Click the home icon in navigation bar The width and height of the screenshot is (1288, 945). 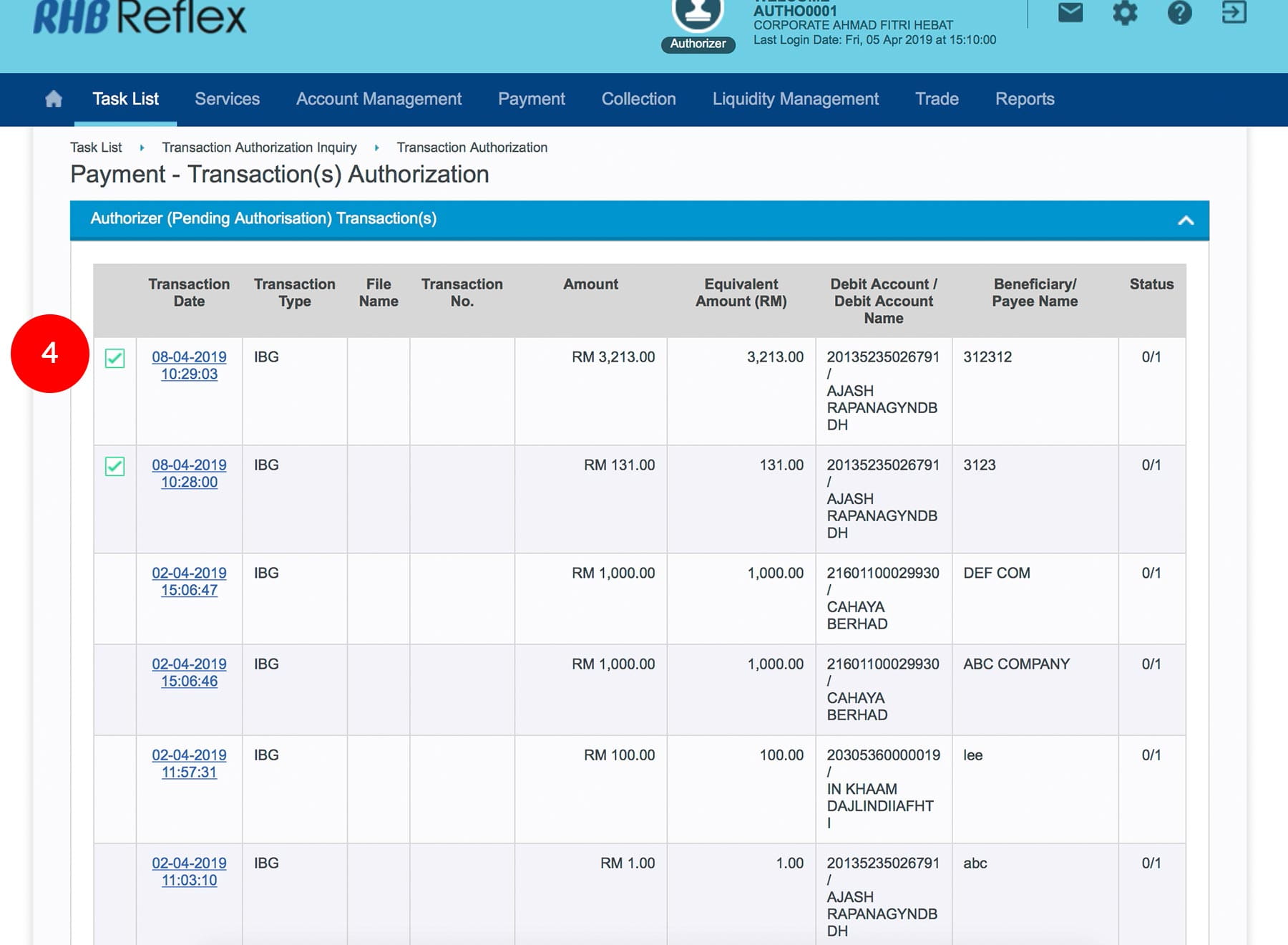(x=54, y=99)
